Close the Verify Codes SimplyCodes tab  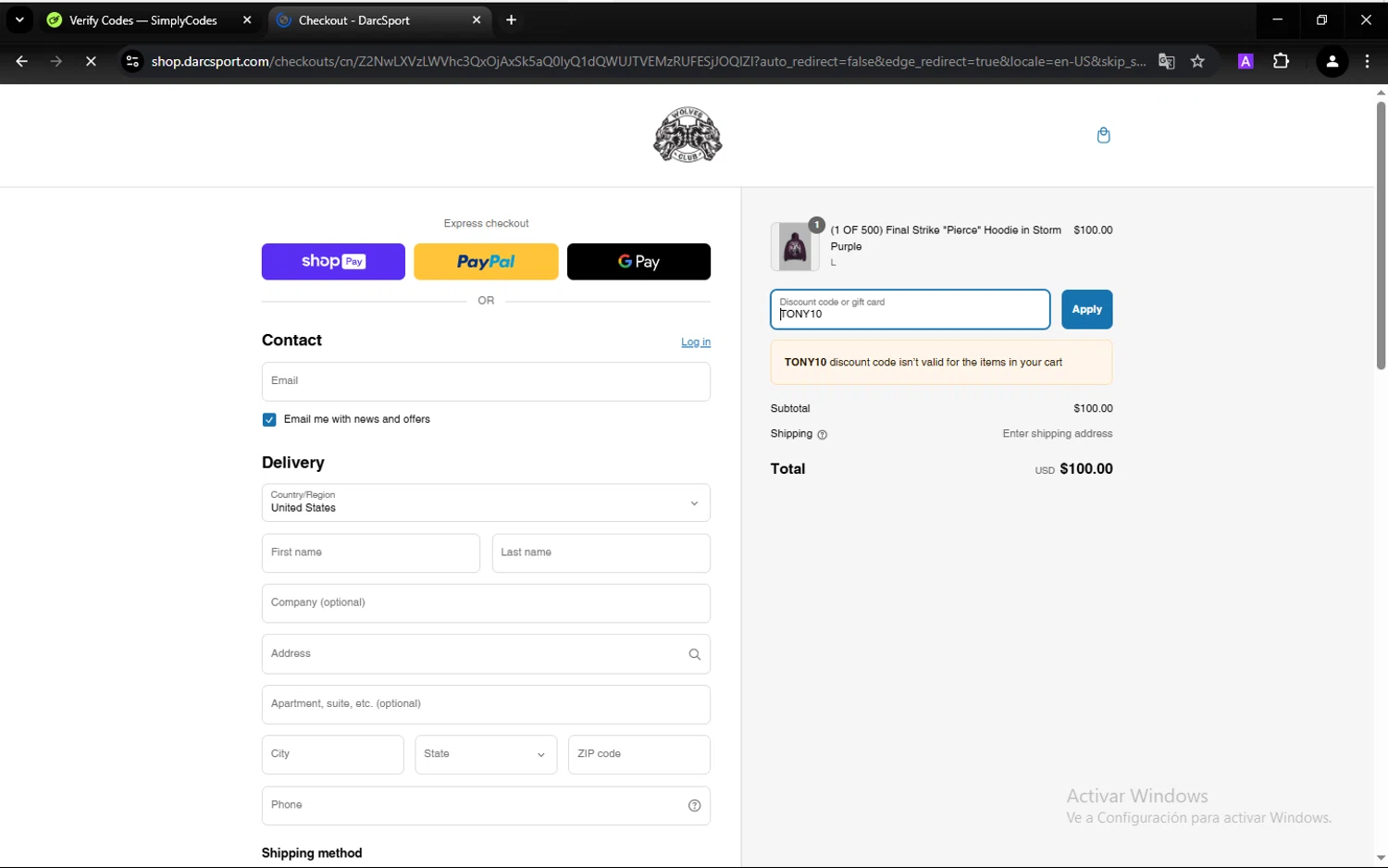[247, 19]
